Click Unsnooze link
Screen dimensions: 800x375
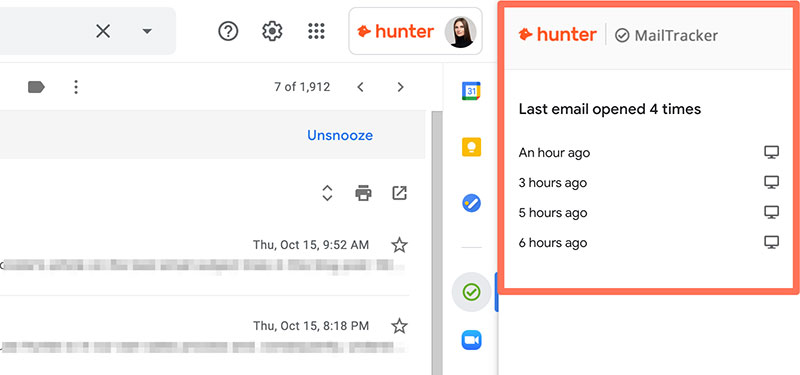(x=340, y=135)
